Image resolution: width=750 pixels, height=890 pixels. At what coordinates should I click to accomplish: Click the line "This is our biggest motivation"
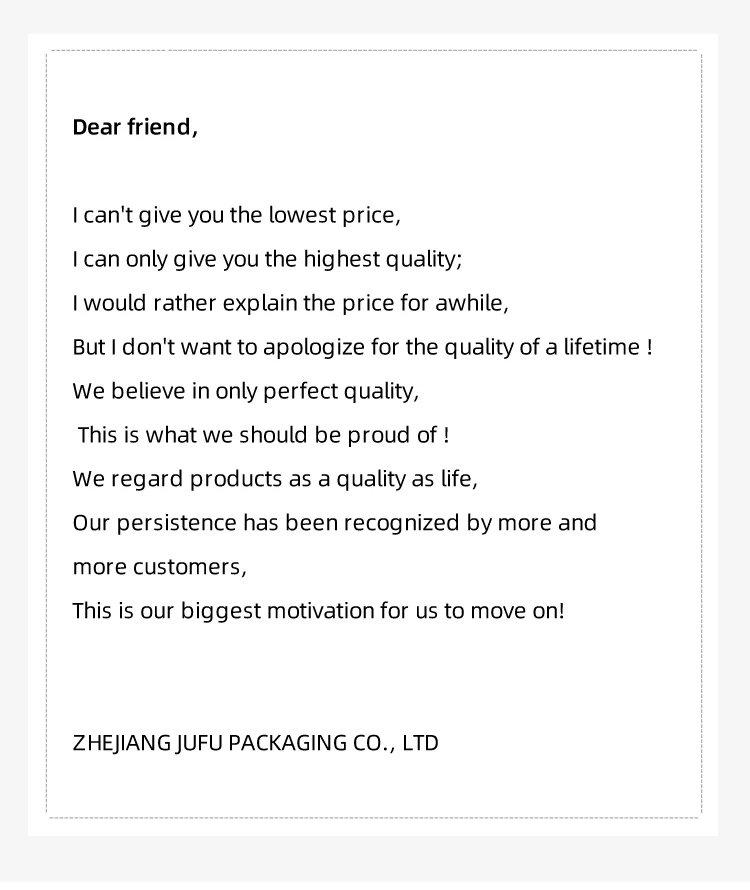318,611
